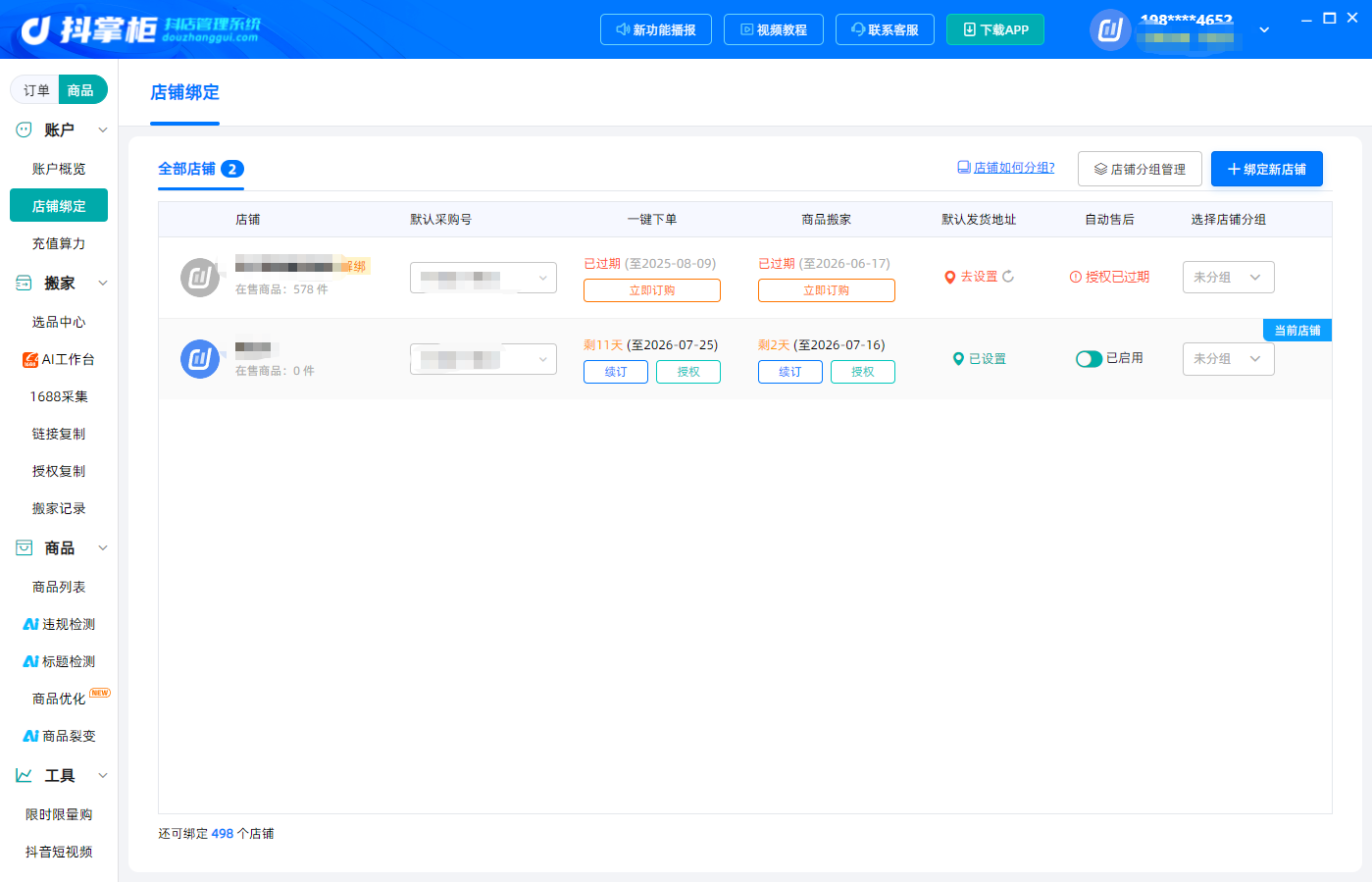Switch to 订单 mode toggle
This screenshot has height=882, width=1372.
tap(36, 90)
